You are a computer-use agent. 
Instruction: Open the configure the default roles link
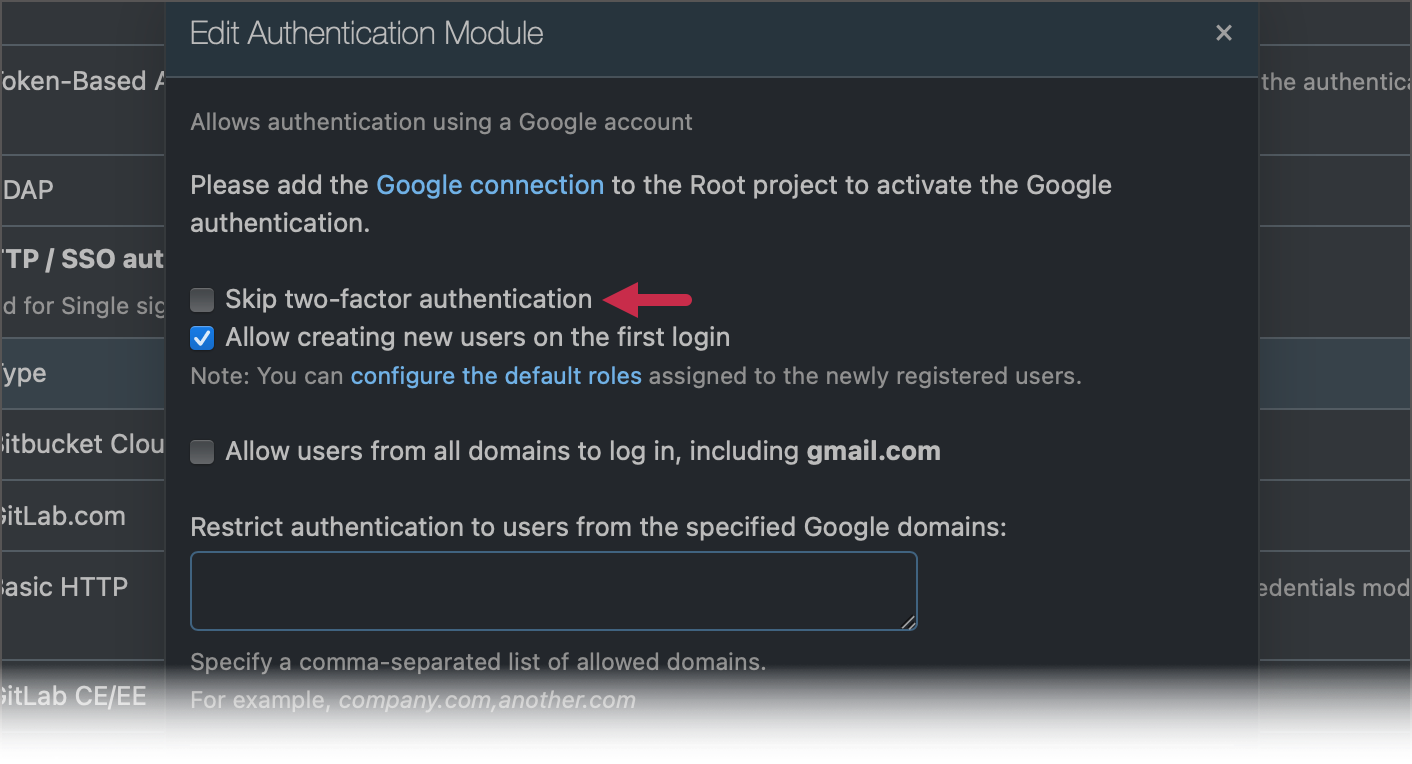tap(496, 375)
